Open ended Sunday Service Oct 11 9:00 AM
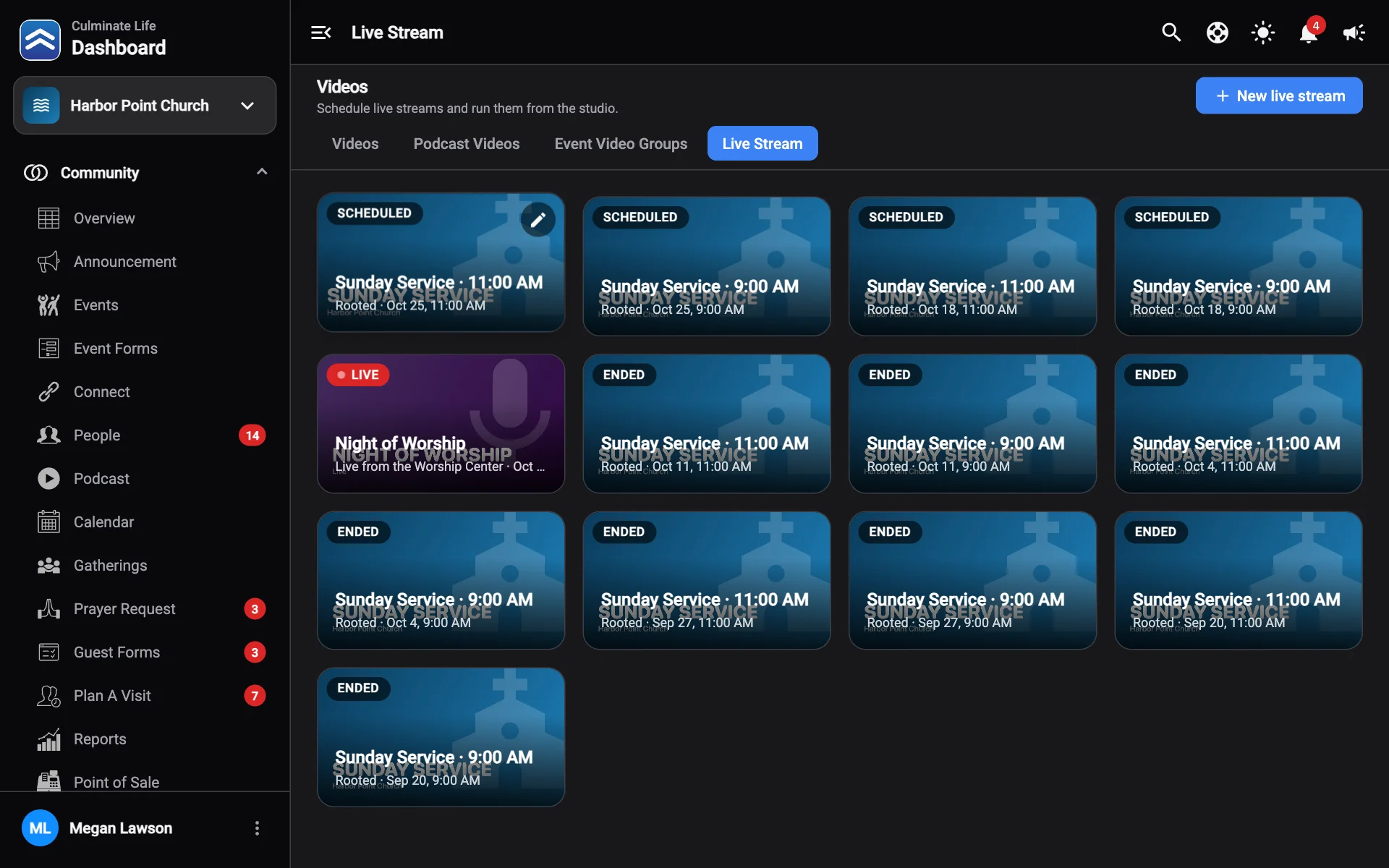 pyautogui.click(x=972, y=423)
